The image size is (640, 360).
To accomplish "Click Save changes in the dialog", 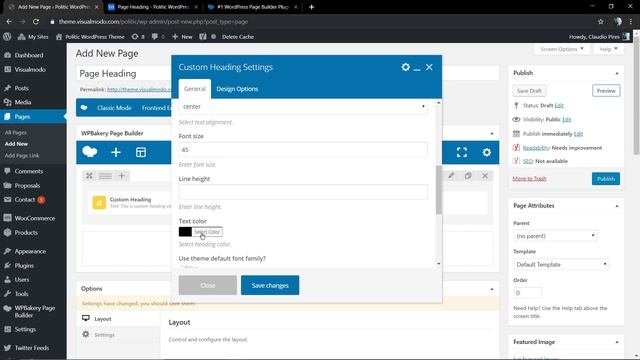I will pyautogui.click(x=270, y=285).
